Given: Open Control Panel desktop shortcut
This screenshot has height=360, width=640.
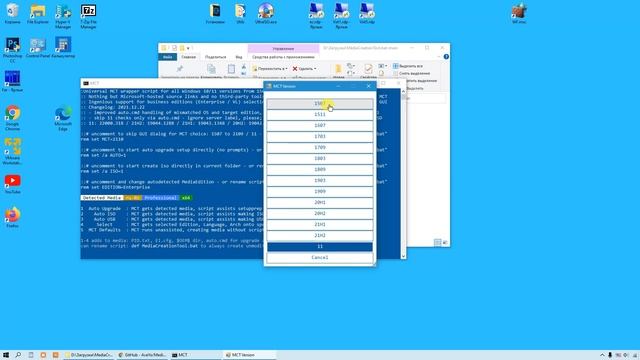Looking at the screenshot, I should [x=38, y=47].
